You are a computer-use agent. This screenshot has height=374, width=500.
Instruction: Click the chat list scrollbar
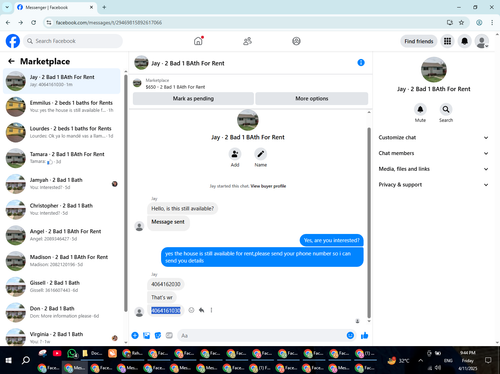[x=126, y=193]
